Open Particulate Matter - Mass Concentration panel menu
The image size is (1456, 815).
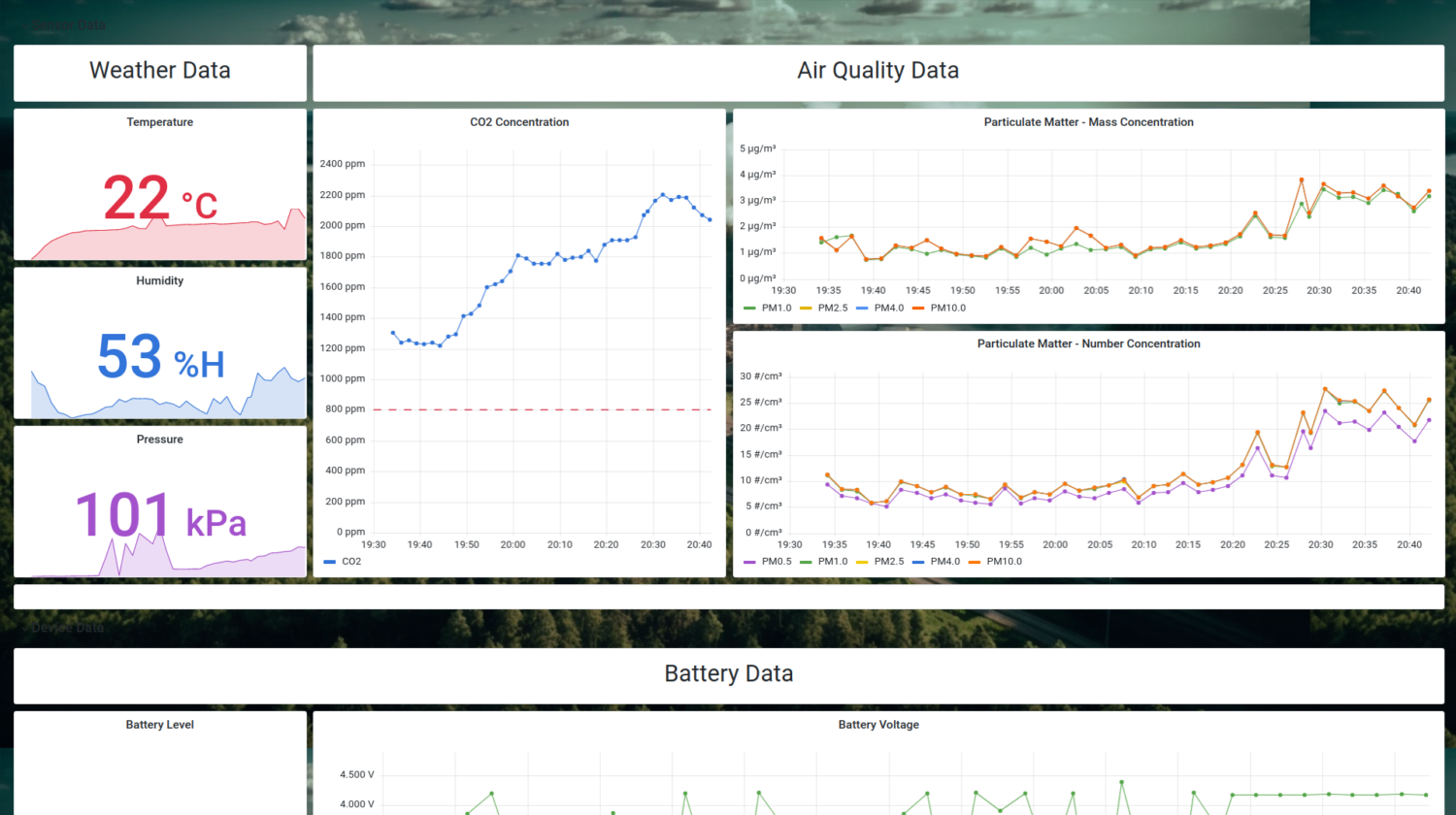point(1088,122)
